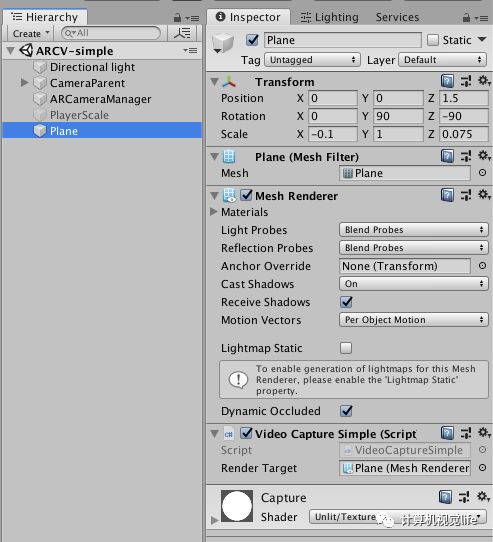
Task: Switch to the Services tab
Action: [397, 17]
